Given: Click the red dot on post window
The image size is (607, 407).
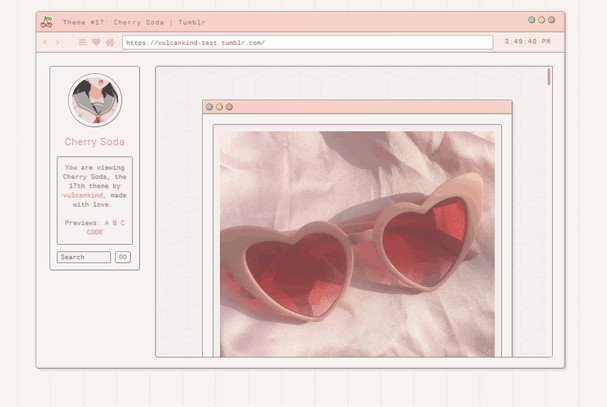Looking at the screenshot, I should [229, 107].
